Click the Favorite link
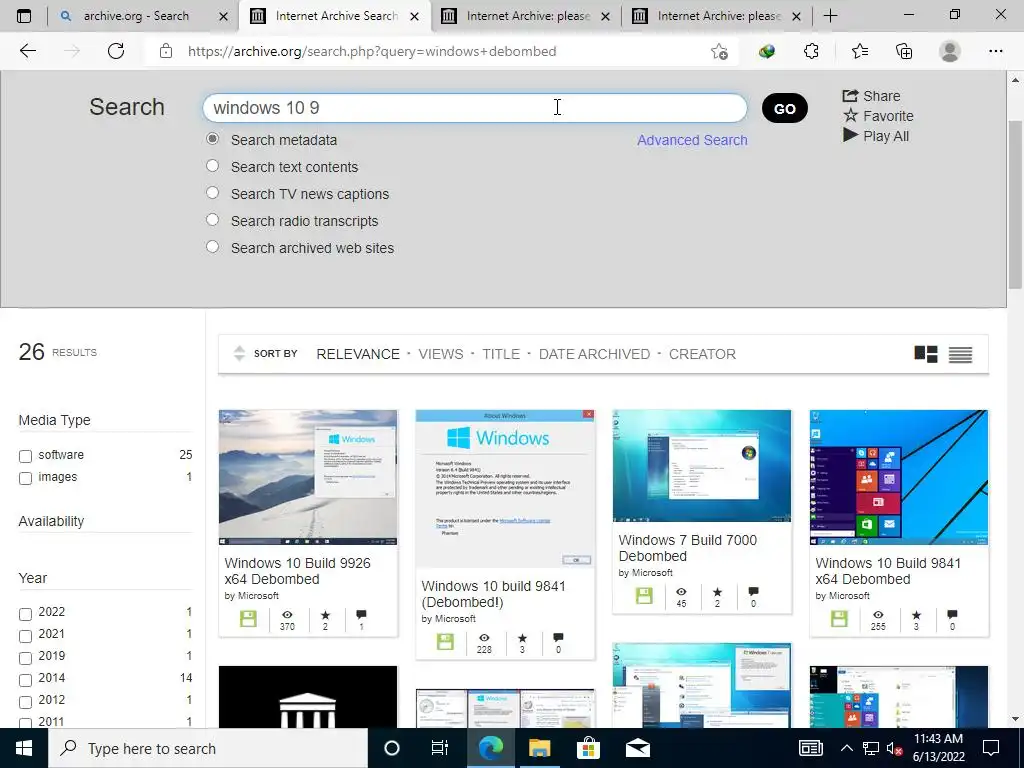Image resolution: width=1024 pixels, height=768 pixels. pyautogui.click(x=878, y=116)
